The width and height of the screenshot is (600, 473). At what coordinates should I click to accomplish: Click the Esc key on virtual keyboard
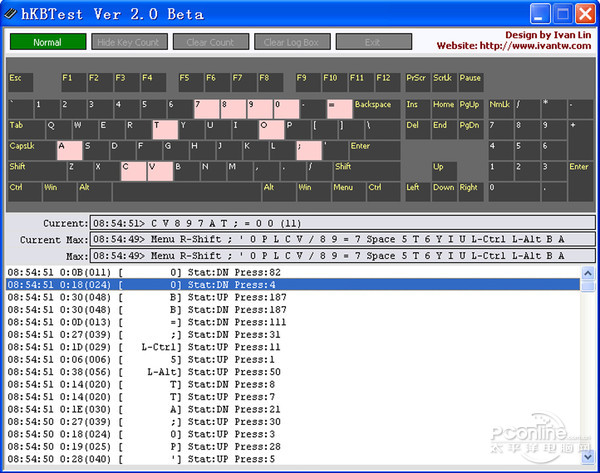click(x=20, y=82)
